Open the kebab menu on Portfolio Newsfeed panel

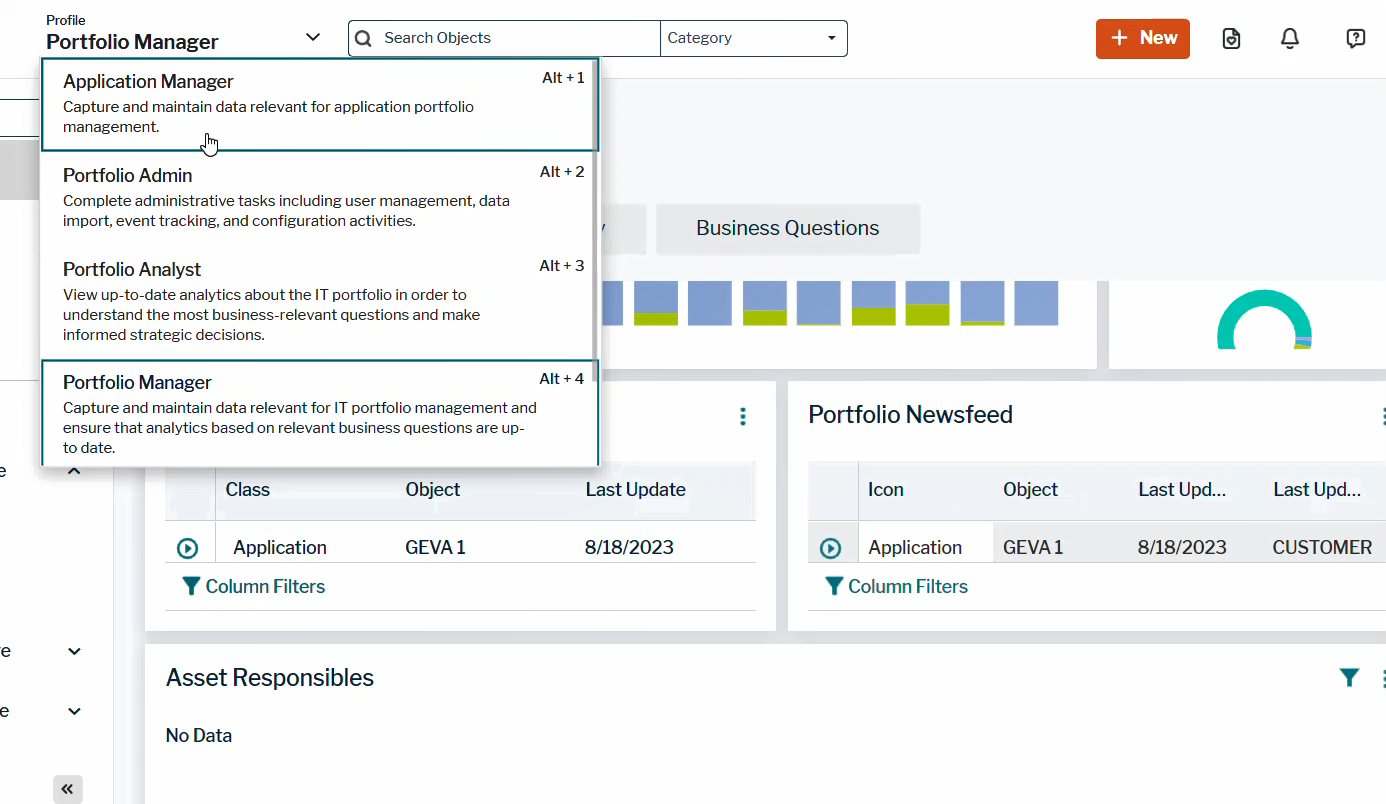pyautogui.click(x=1383, y=416)
